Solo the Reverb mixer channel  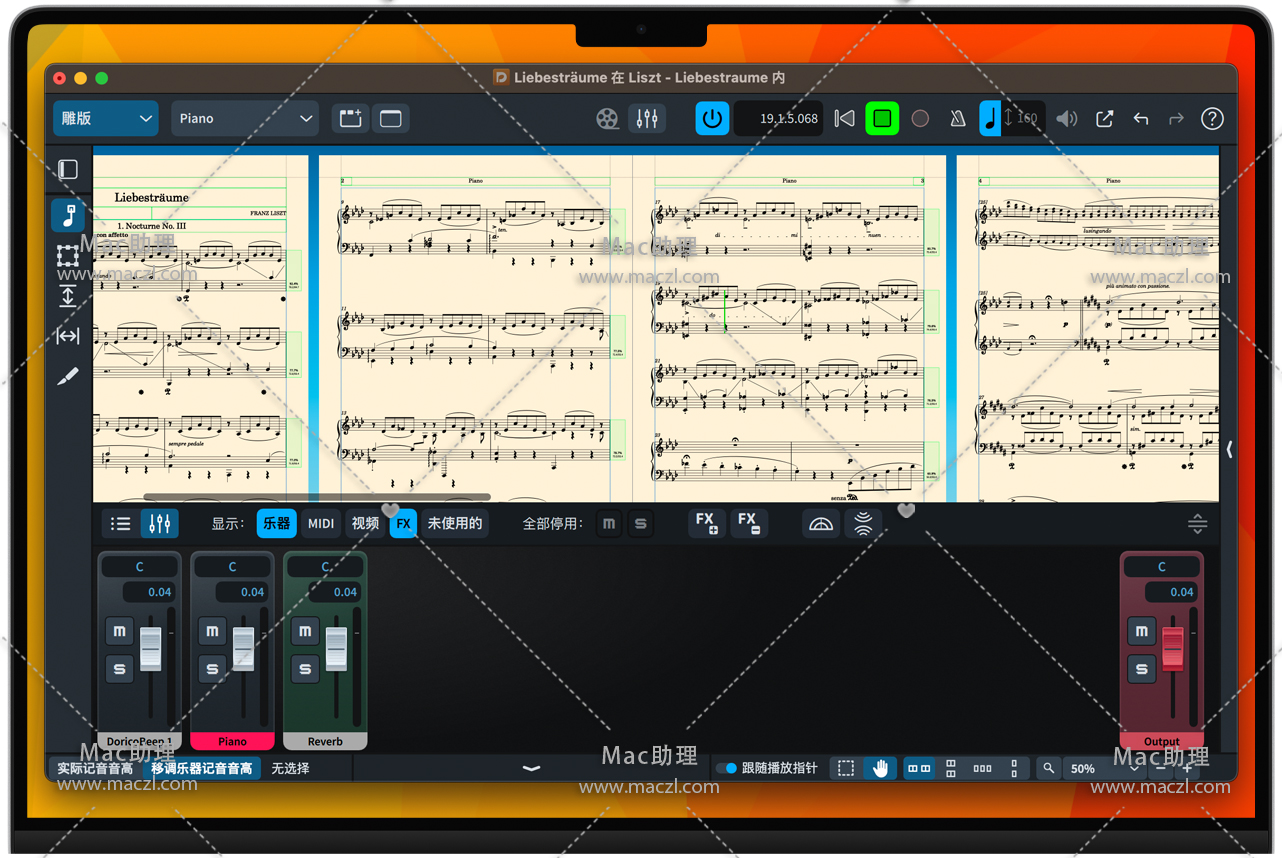[x=305, y=668]
